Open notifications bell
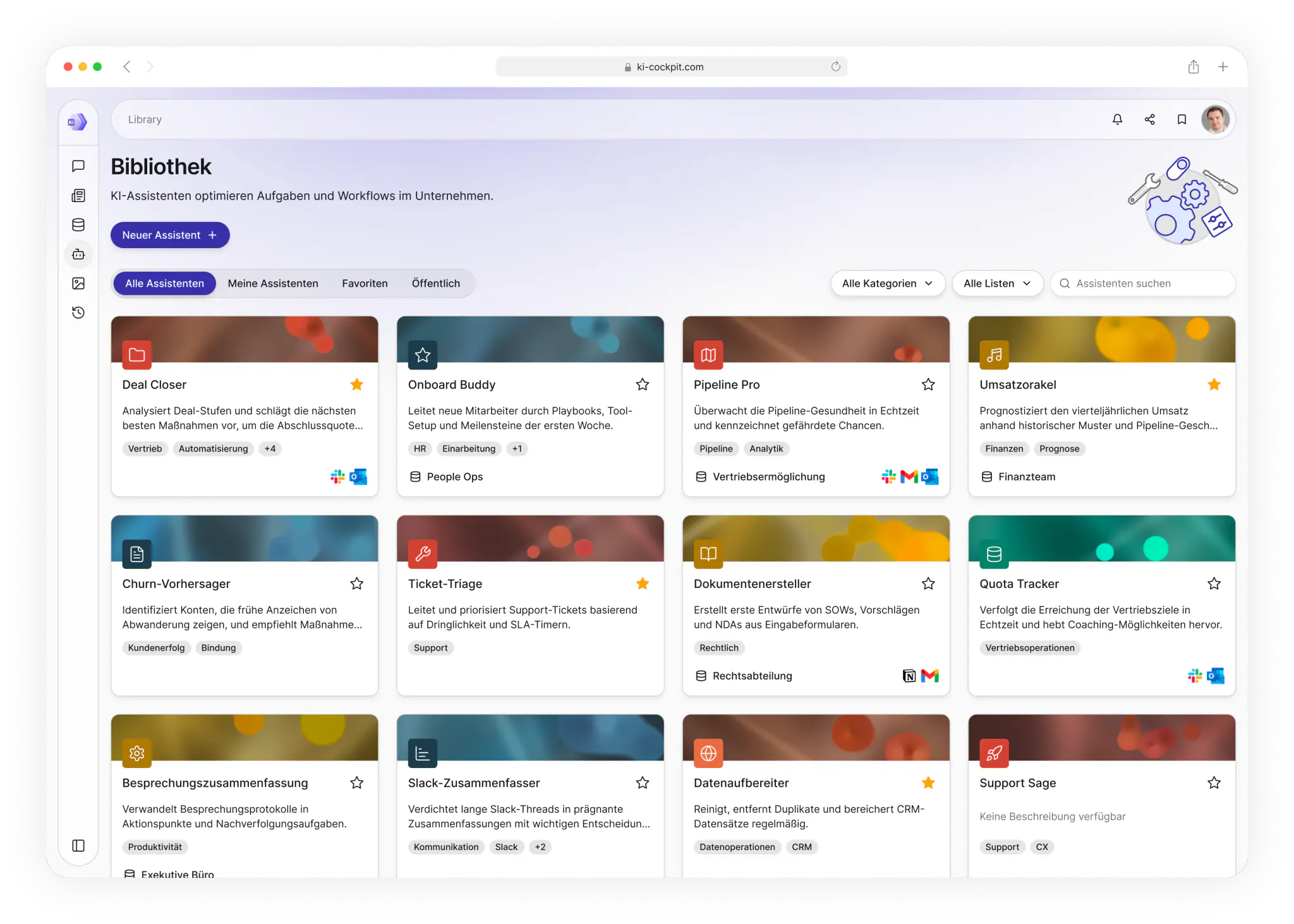1294x924 pixels. click(1117, 119)
